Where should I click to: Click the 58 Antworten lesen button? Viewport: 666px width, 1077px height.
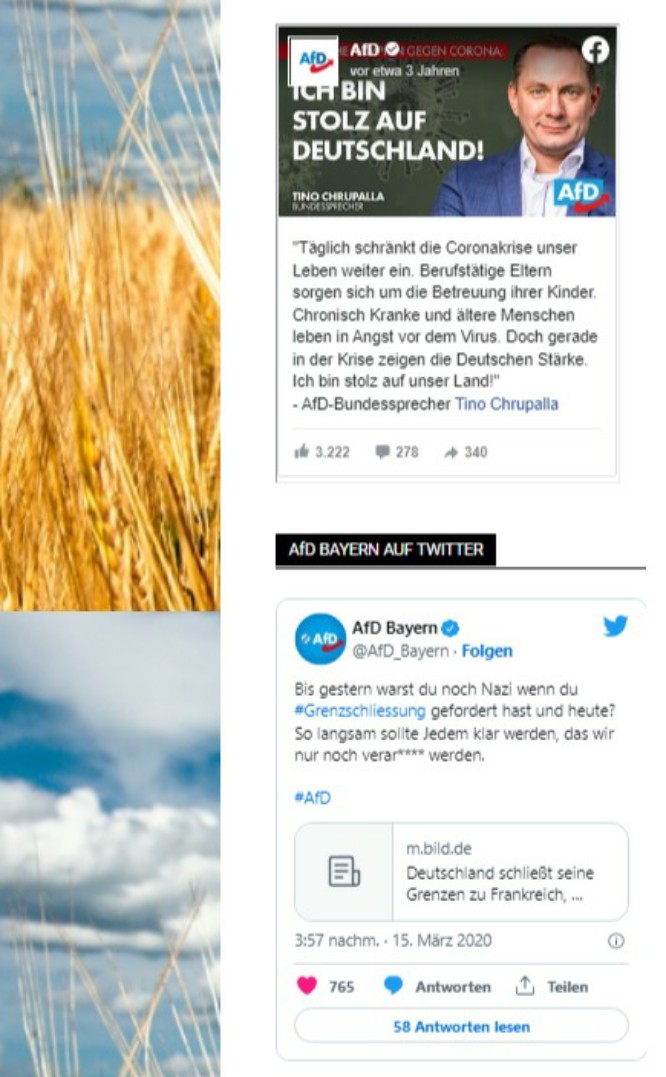(x=461, y=1026)
